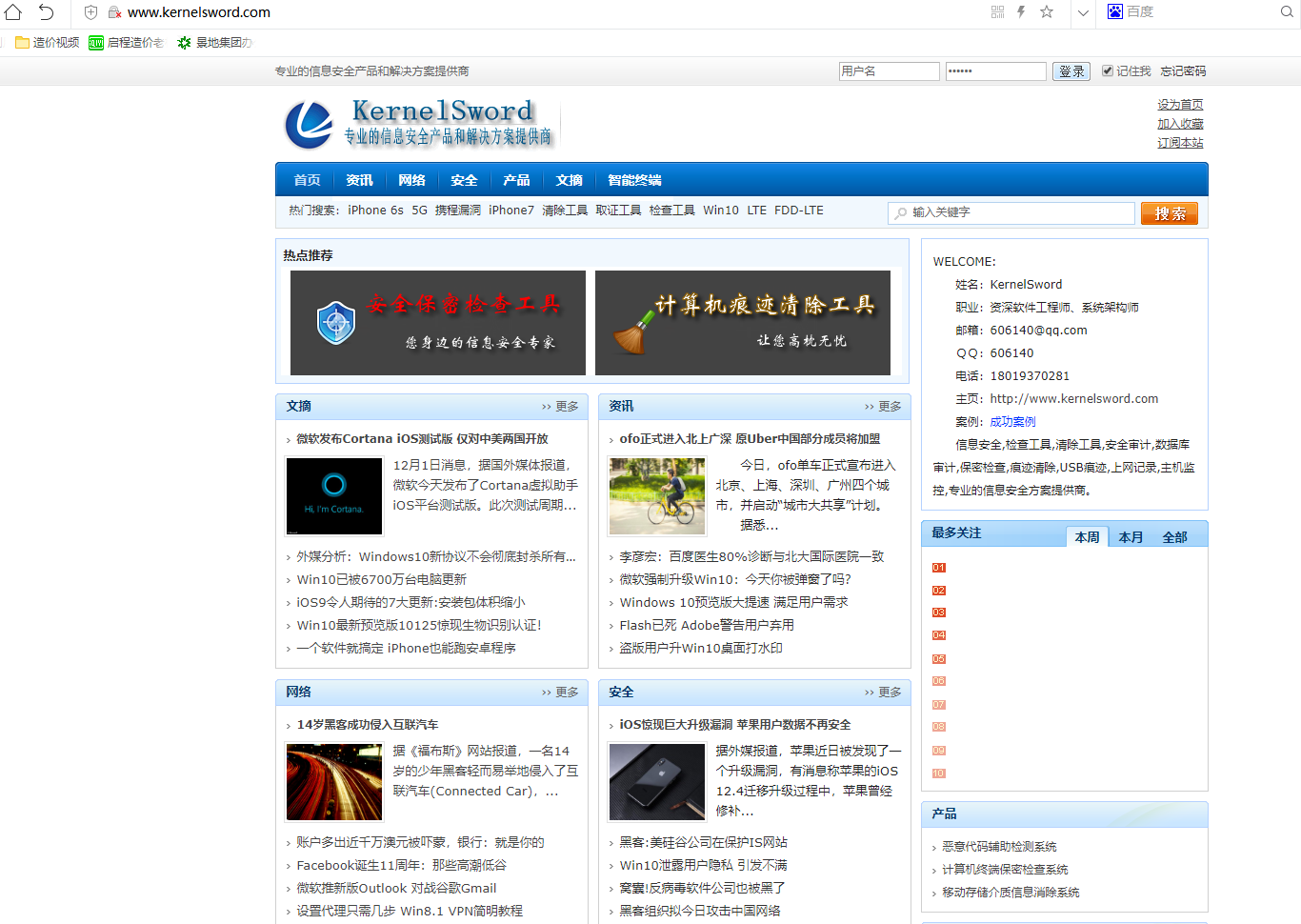1301x924 pixels.
Task: Open the 文摘 navigation menu item
Action: coord(569,180)
